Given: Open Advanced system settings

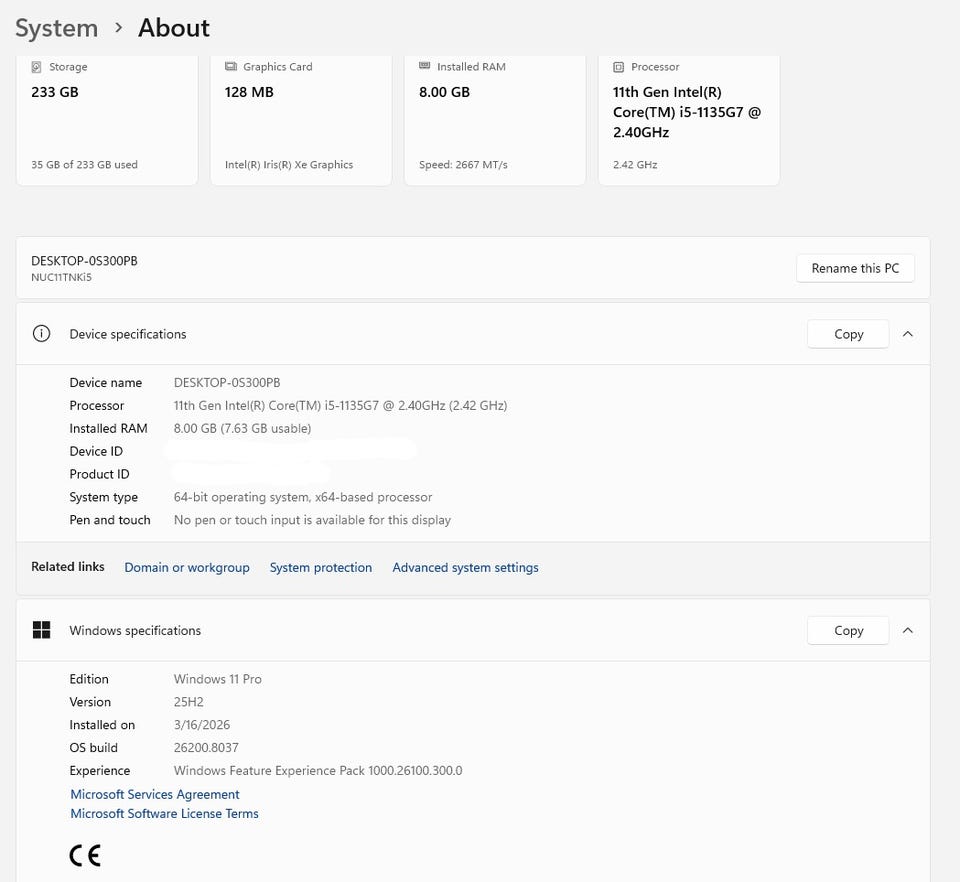Looking at the screenshot, I should pos(465,567).
